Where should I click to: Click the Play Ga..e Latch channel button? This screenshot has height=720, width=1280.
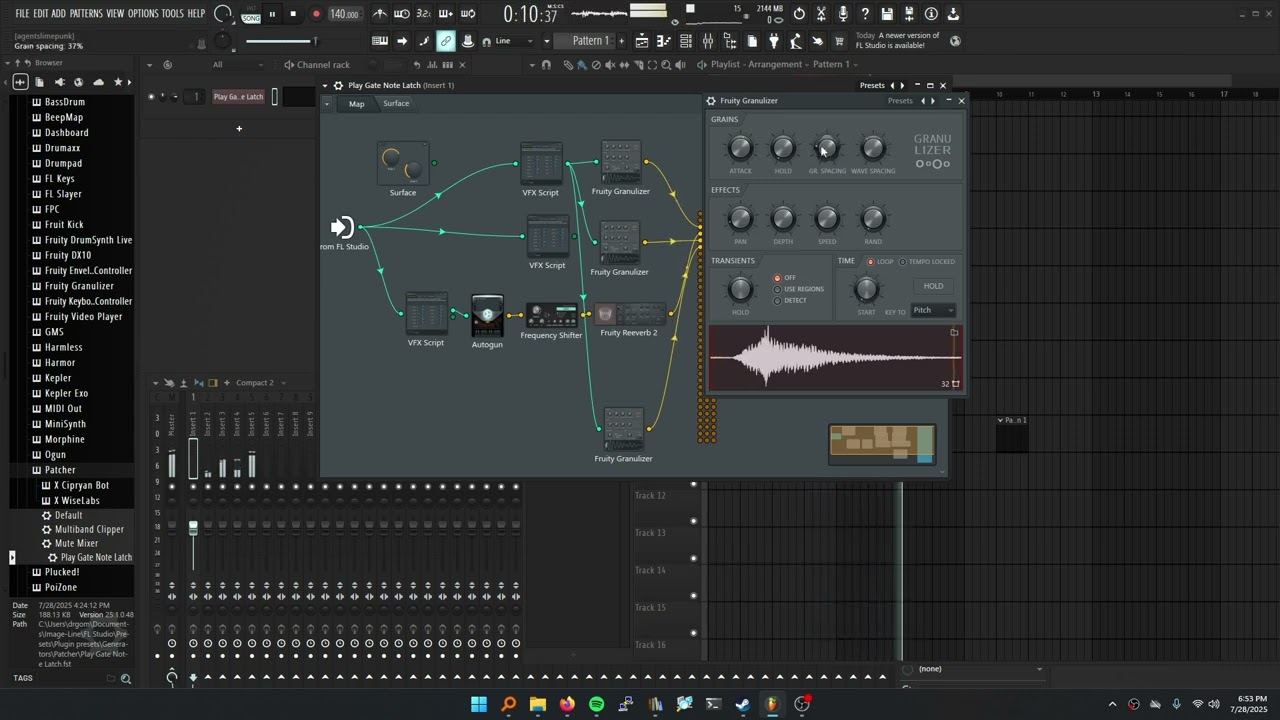coord(238,97)
